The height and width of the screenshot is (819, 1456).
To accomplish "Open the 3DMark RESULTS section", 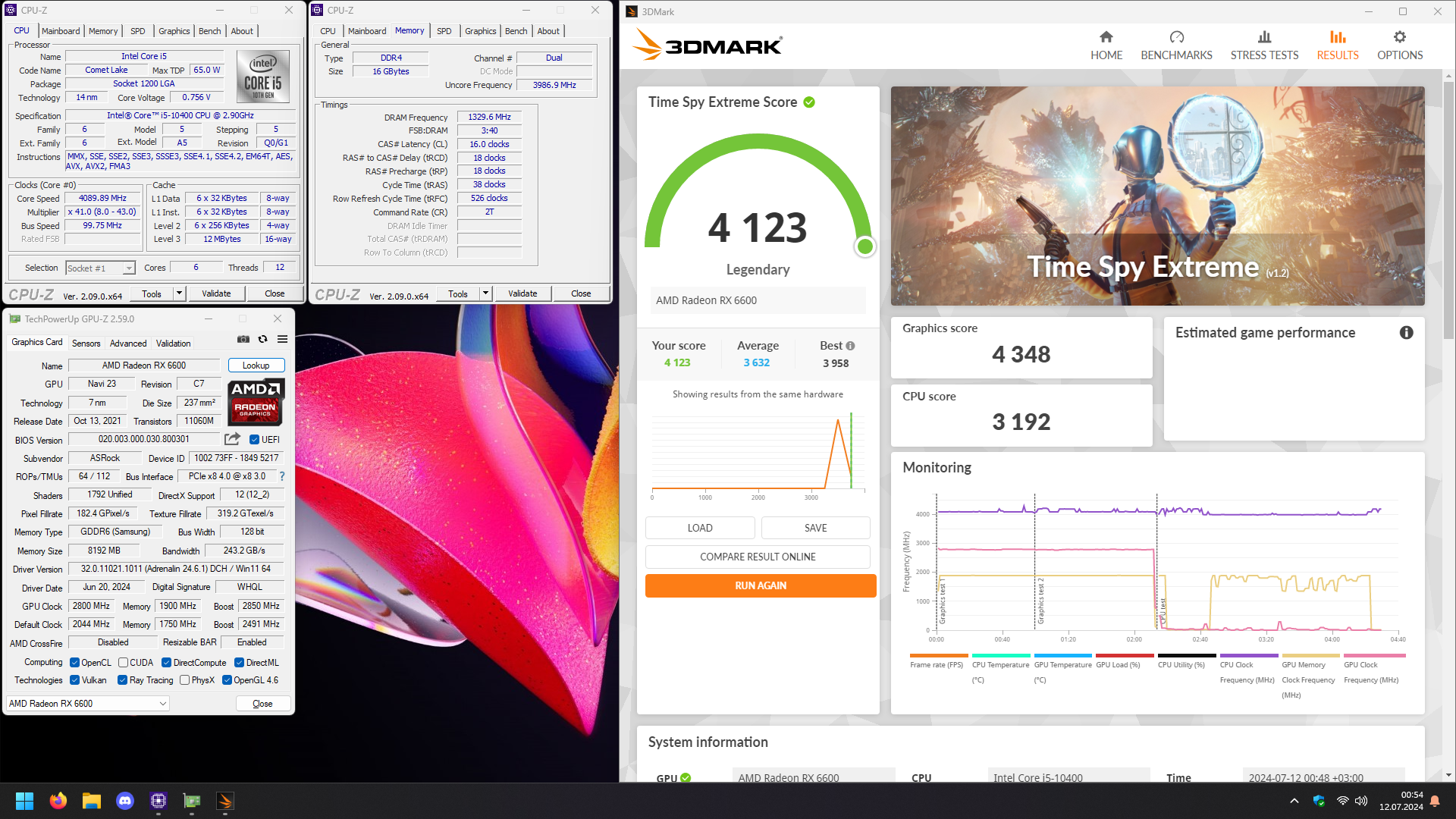I will click(1338, 45).
